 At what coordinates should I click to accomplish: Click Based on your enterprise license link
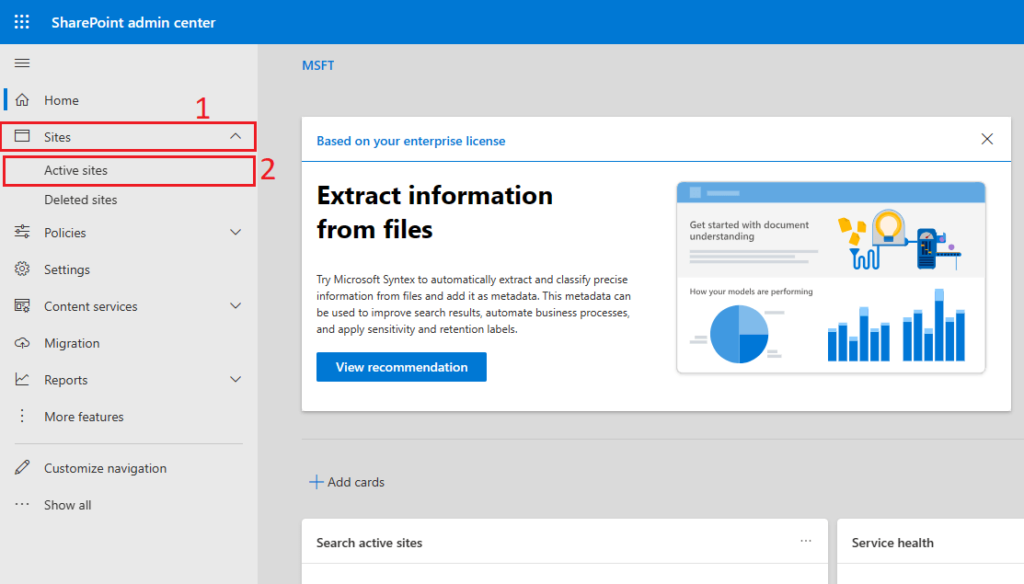pos(411,140)
